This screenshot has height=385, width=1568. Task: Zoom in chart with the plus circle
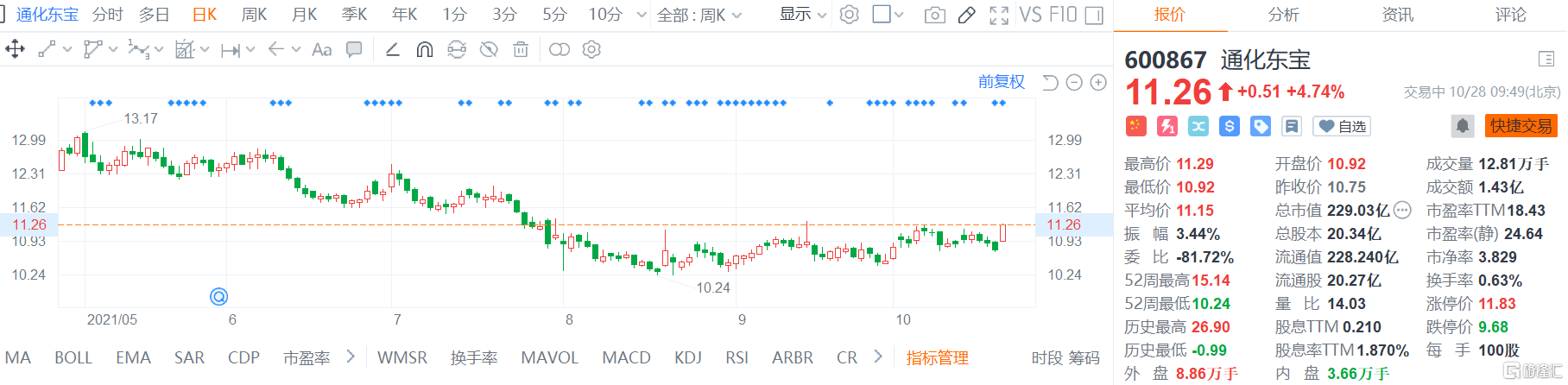click(x=1098, y=82)
